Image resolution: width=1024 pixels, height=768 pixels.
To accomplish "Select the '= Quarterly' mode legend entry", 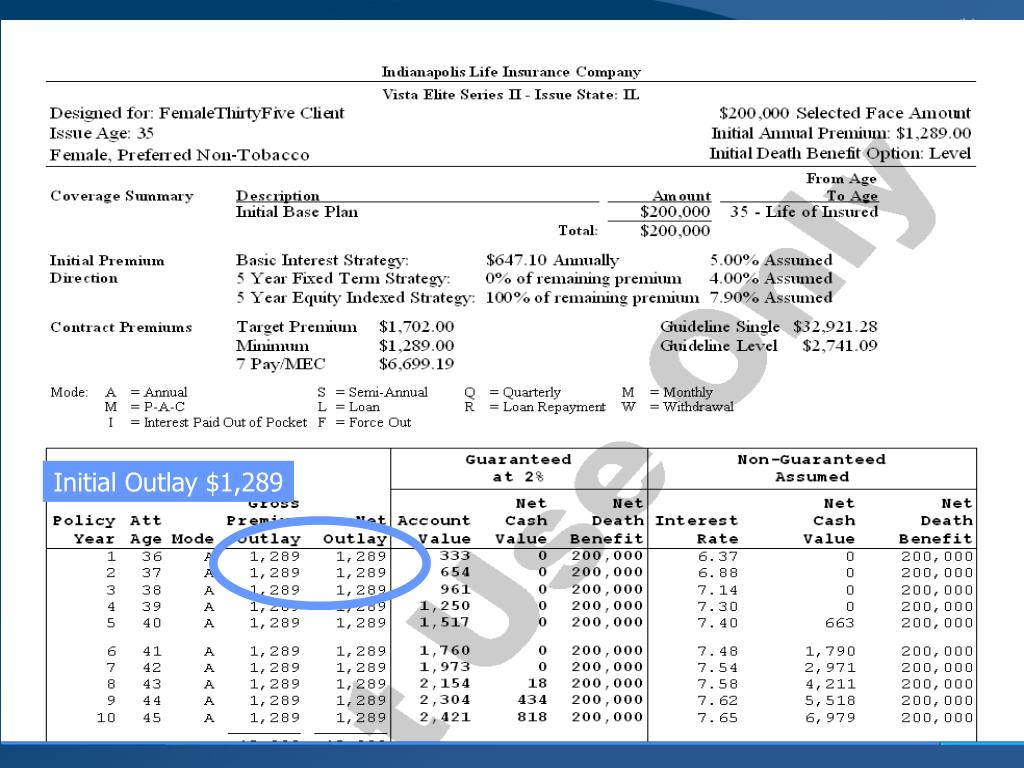I will coord(525,392).
